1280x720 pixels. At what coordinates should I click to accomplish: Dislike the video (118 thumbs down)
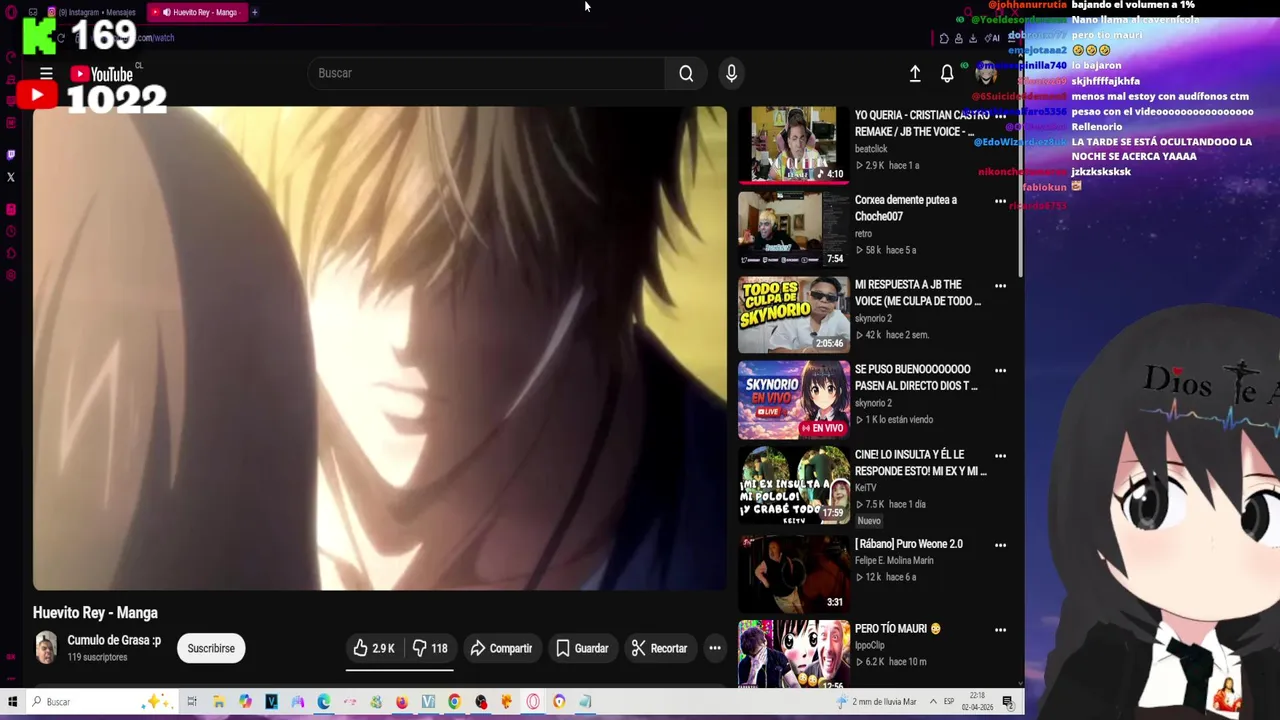point(430,648)
